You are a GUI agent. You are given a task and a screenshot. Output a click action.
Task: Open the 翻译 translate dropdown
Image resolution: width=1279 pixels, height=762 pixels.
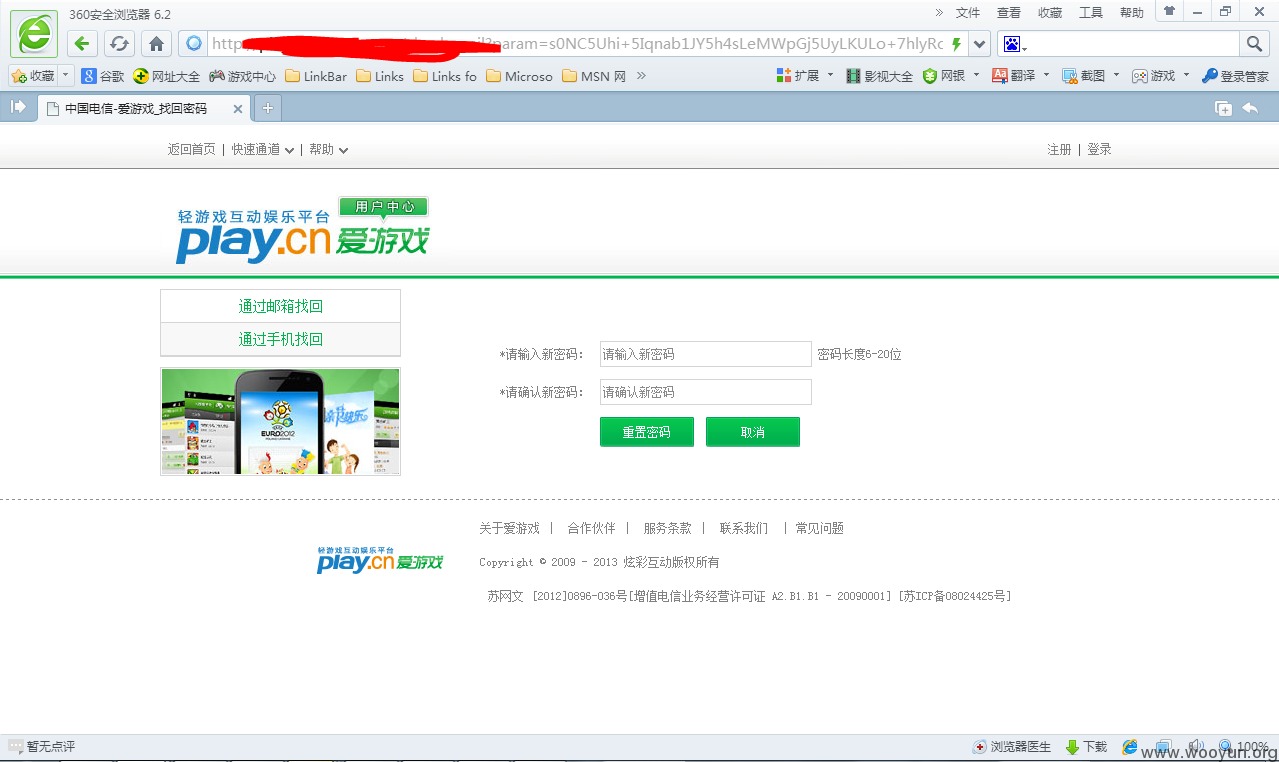tap(1021, 76)
